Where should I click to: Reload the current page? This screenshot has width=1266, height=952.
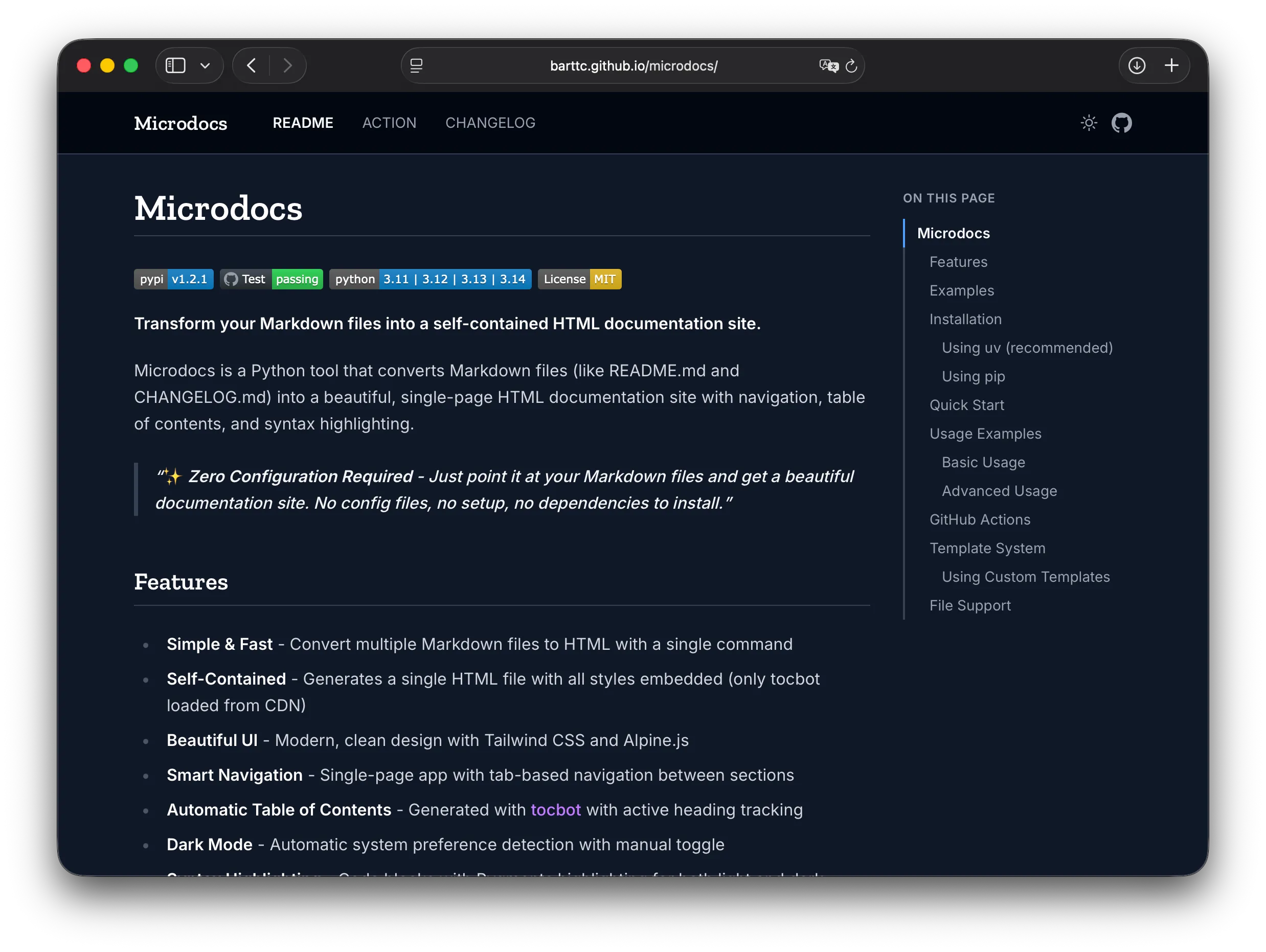tap(852, 65)
